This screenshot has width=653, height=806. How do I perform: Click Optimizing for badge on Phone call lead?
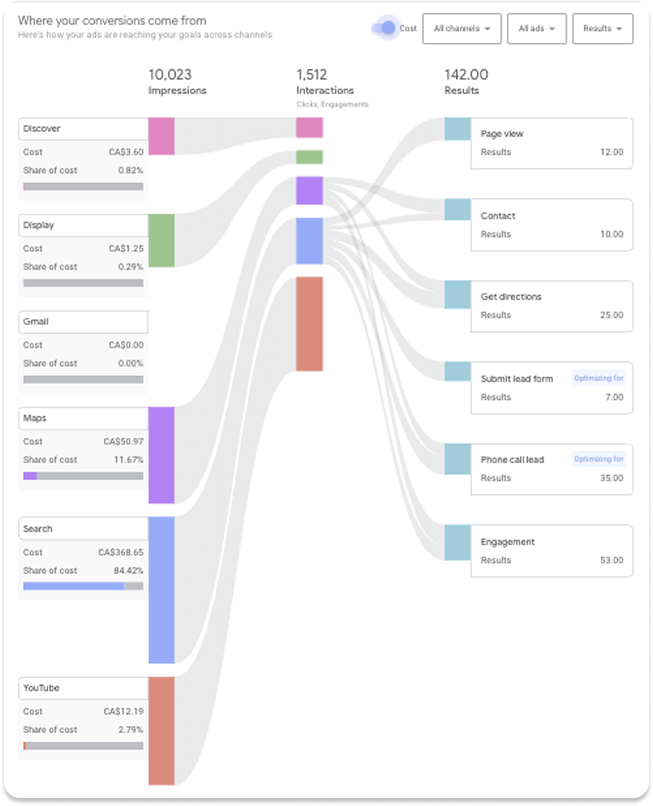(599, 459)
